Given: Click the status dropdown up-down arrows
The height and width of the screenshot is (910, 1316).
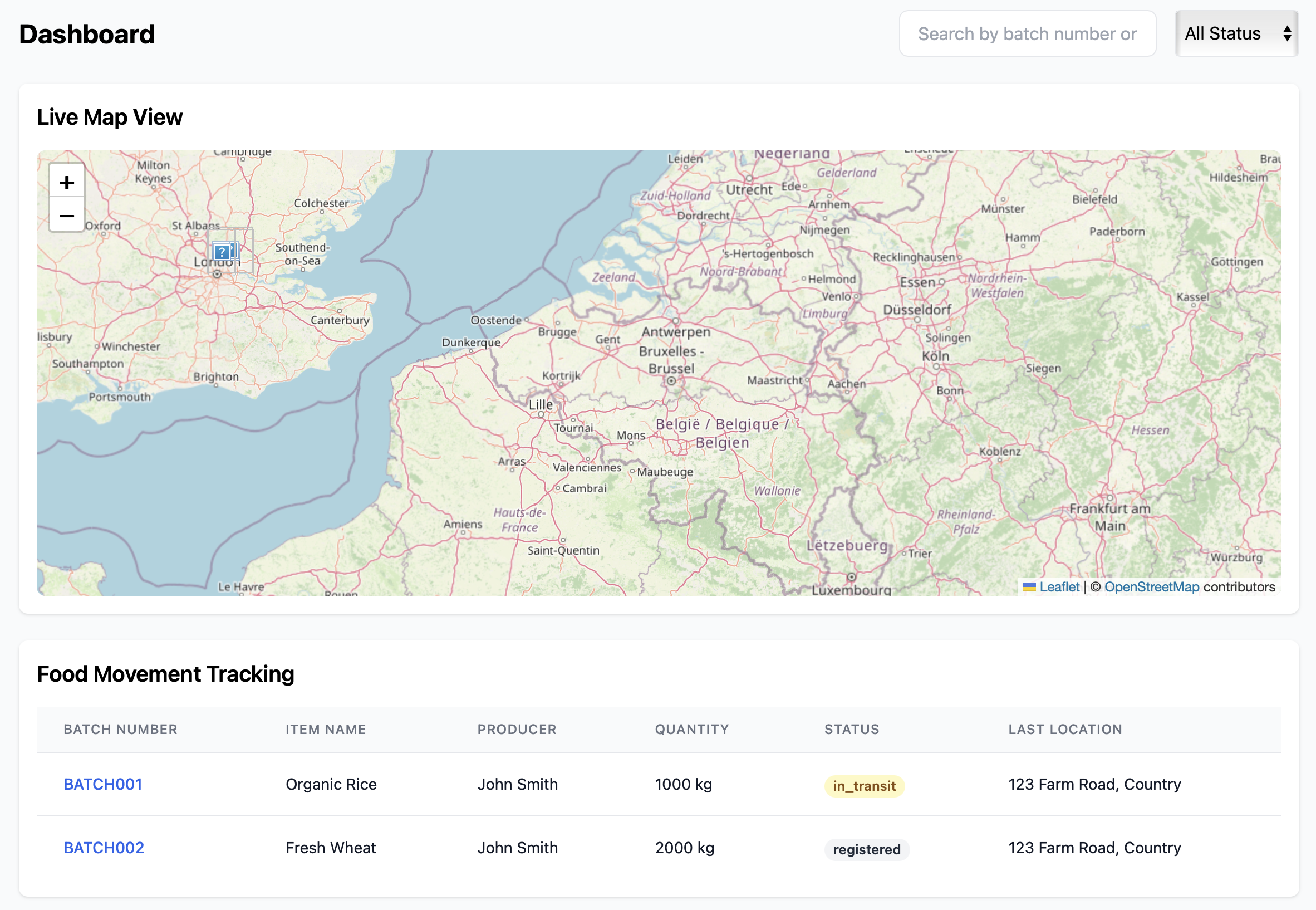Looking at the screenshot, I should pyautogui.click(x=1287, y=33).
